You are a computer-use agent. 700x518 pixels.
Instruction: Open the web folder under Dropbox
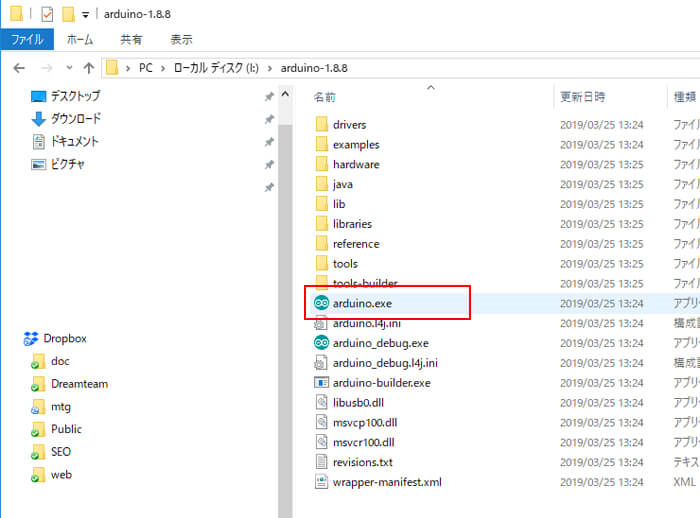(51, 475)
